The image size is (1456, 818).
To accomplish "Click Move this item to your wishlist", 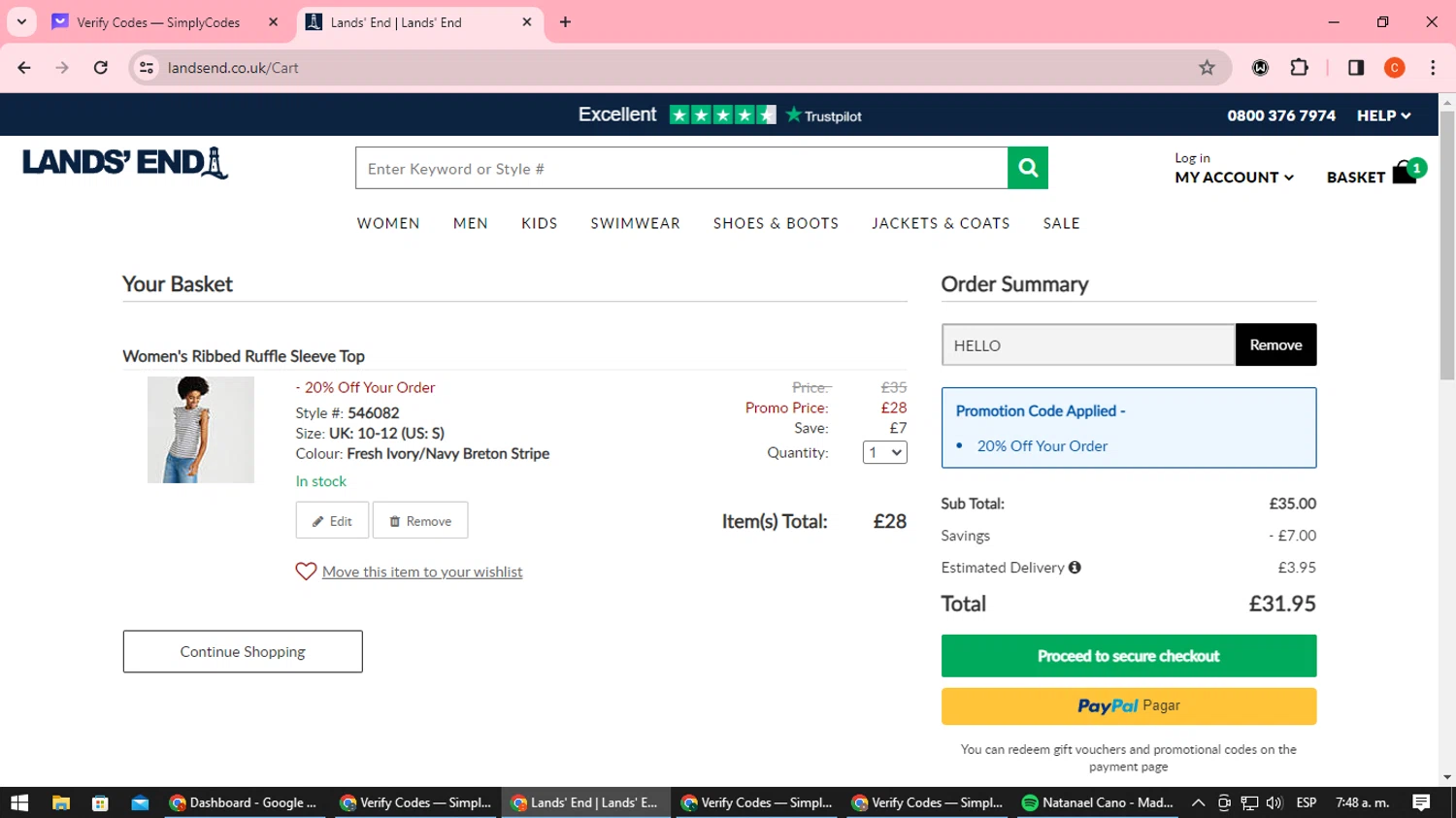I will (x=422, y=572).
